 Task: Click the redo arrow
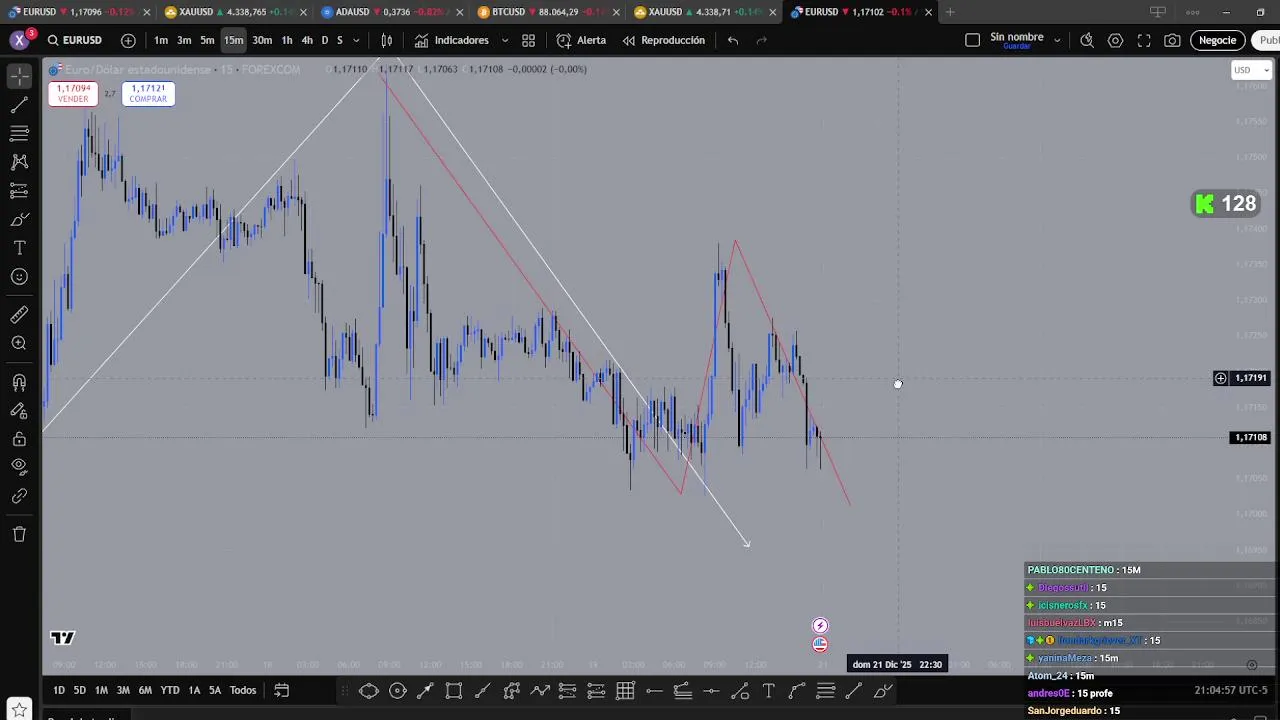click(x=762, y=40)
